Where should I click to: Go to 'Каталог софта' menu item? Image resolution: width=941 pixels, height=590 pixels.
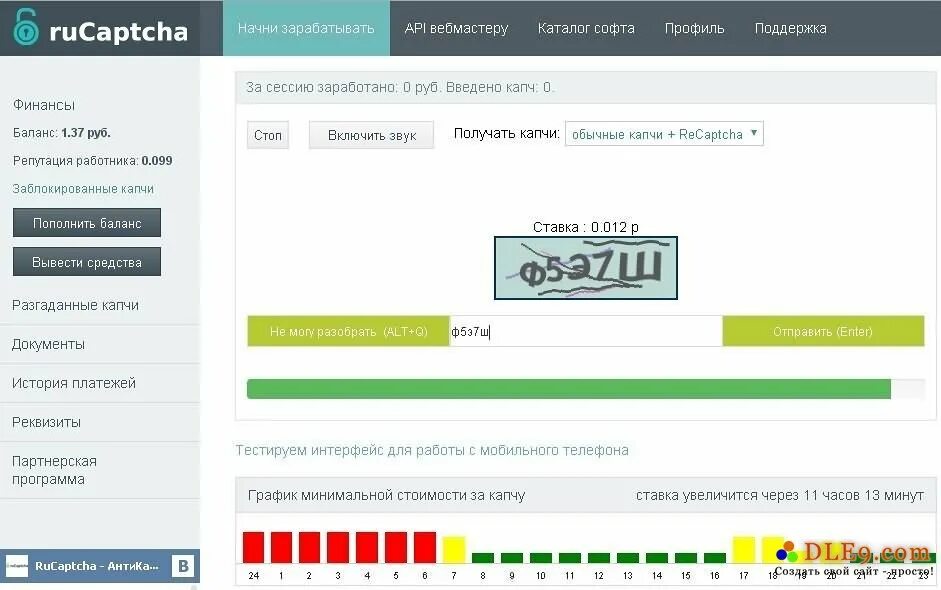586,28
